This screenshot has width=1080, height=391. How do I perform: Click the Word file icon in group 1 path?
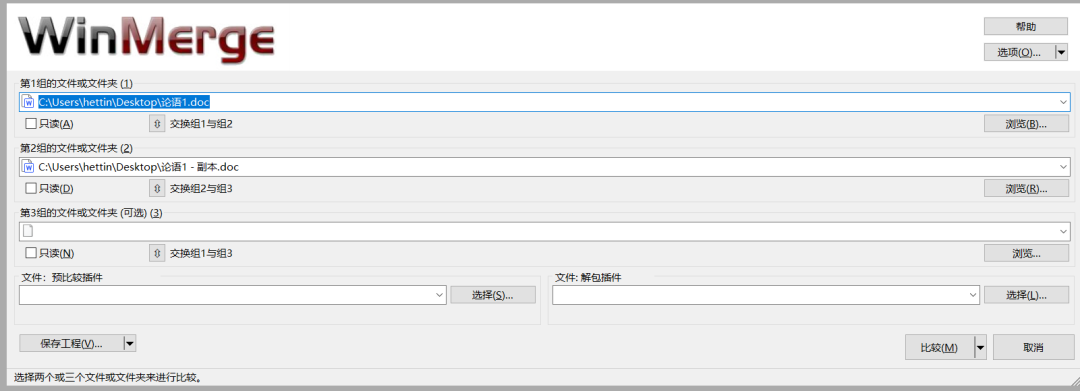[28, 103]
